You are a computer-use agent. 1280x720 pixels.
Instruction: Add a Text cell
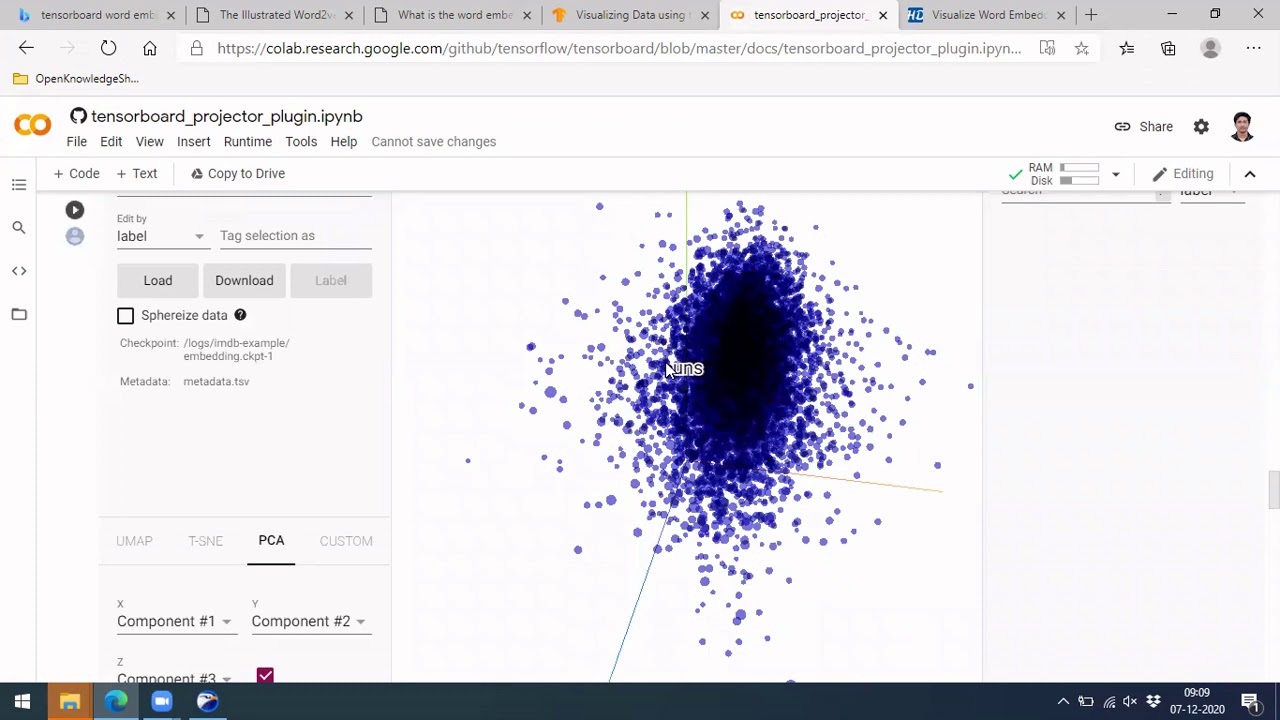pos(137,174)
